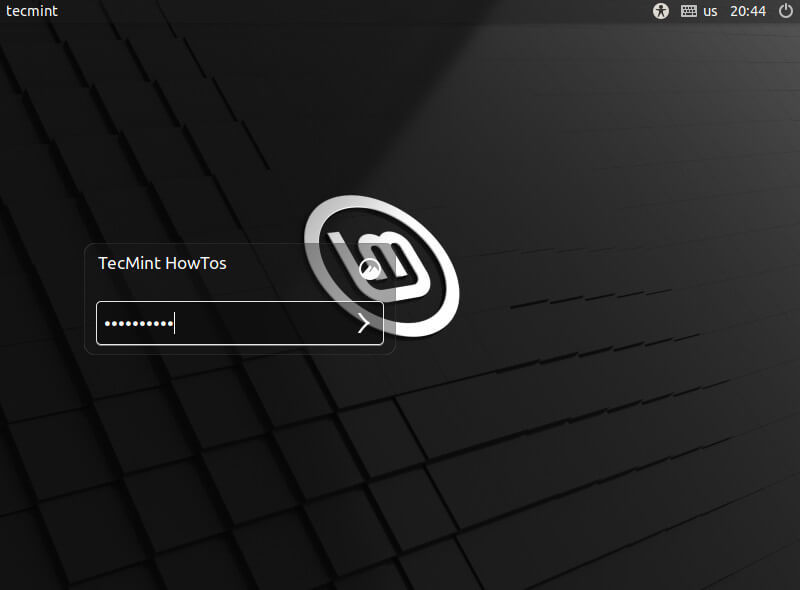Click the "TecMint HowTos" name label
This screenshot has width=800, height=590.
click(x=161, y=263)
